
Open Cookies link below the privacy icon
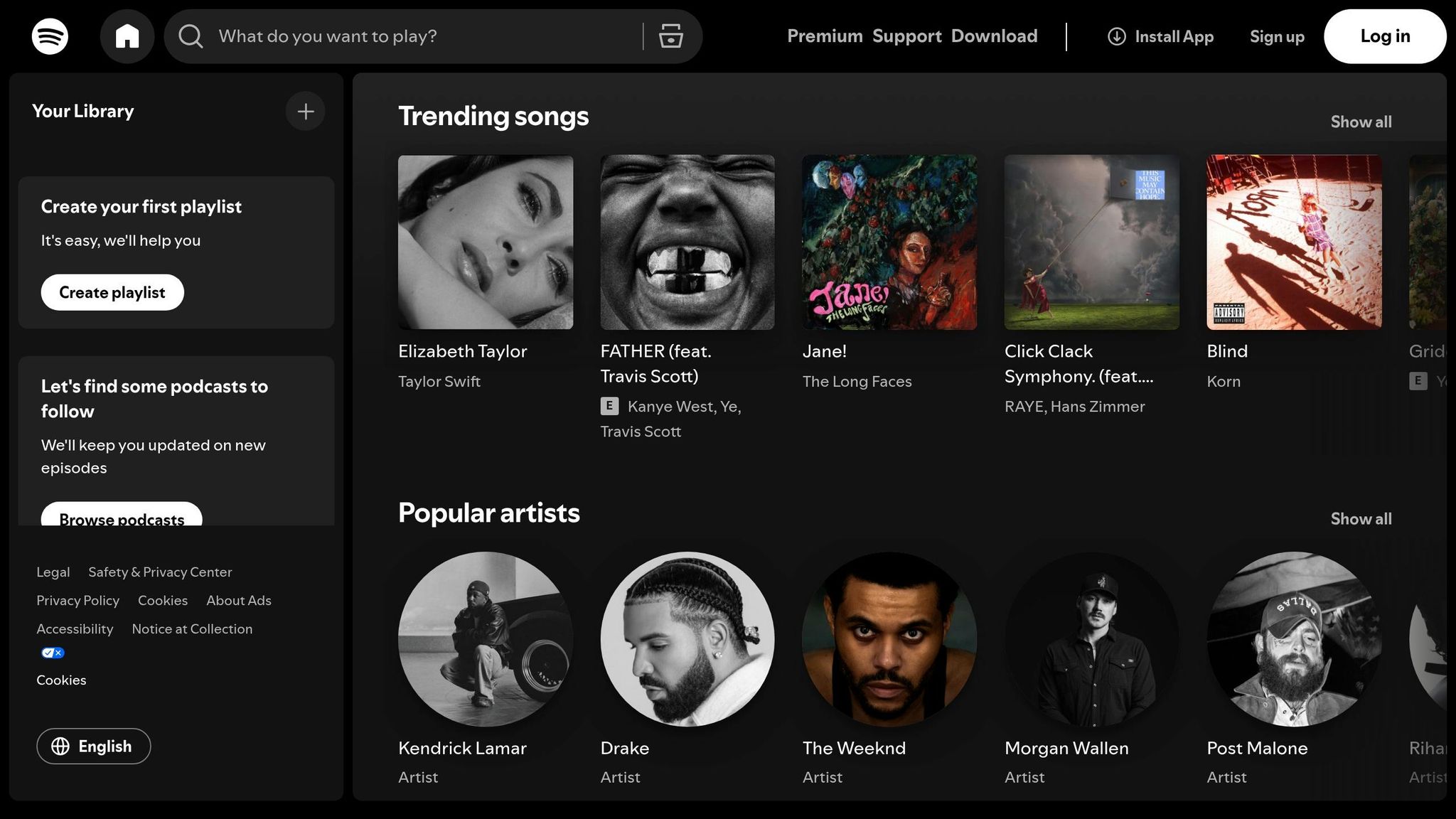click(x=61, y=680)
